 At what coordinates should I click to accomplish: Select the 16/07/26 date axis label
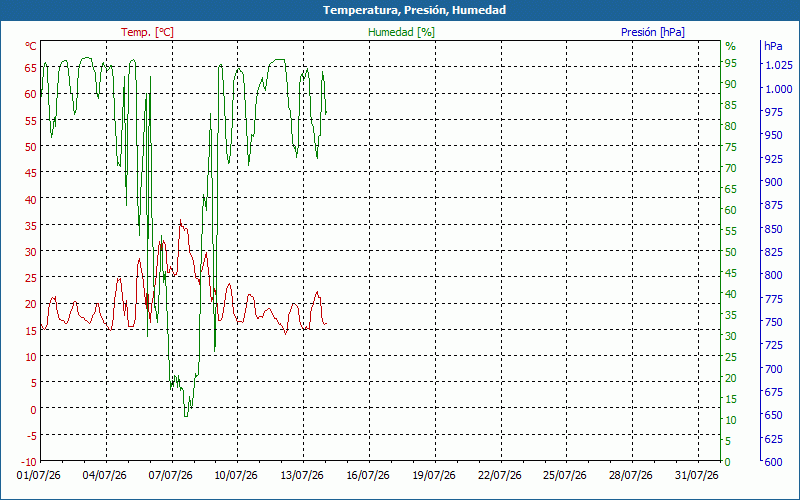[368, 475]
